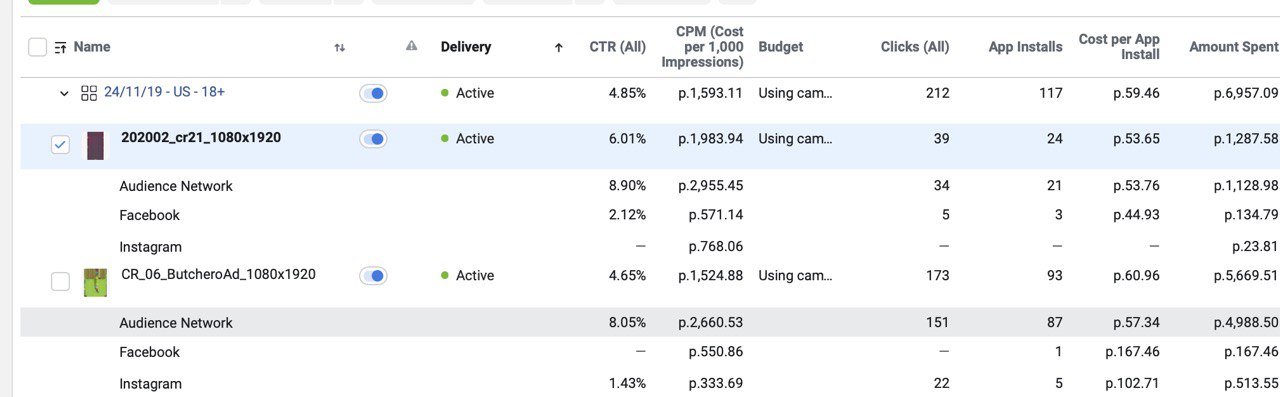Uncheck the 202002_cr21_1080x1920 row checkbox
1280x397 pixels.
pos(60,145)
